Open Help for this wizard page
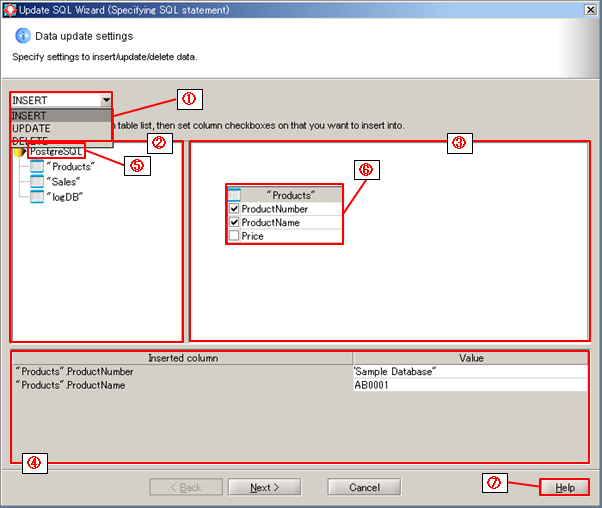Viewport: 602px width, 508px height. (x=564, y=487)
